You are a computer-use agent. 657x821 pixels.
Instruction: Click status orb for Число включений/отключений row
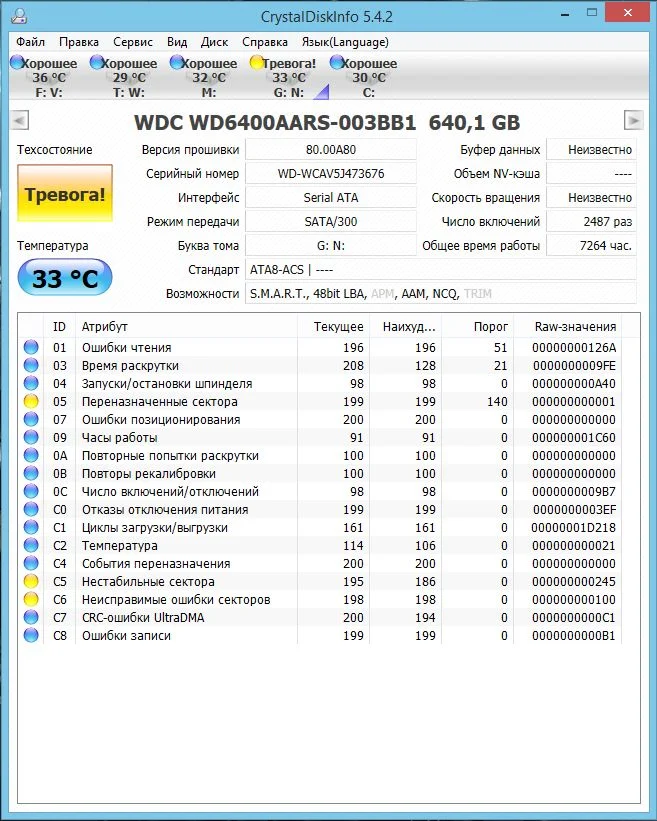(31, 491)
